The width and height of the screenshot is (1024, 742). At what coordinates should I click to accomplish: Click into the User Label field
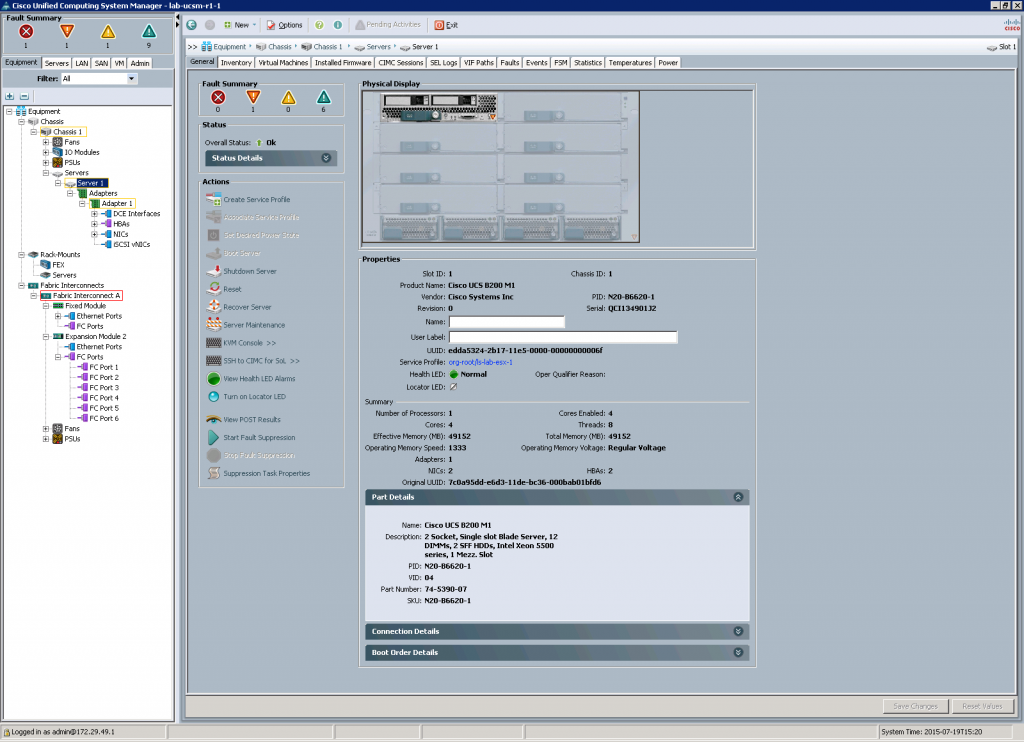(562, 337)
